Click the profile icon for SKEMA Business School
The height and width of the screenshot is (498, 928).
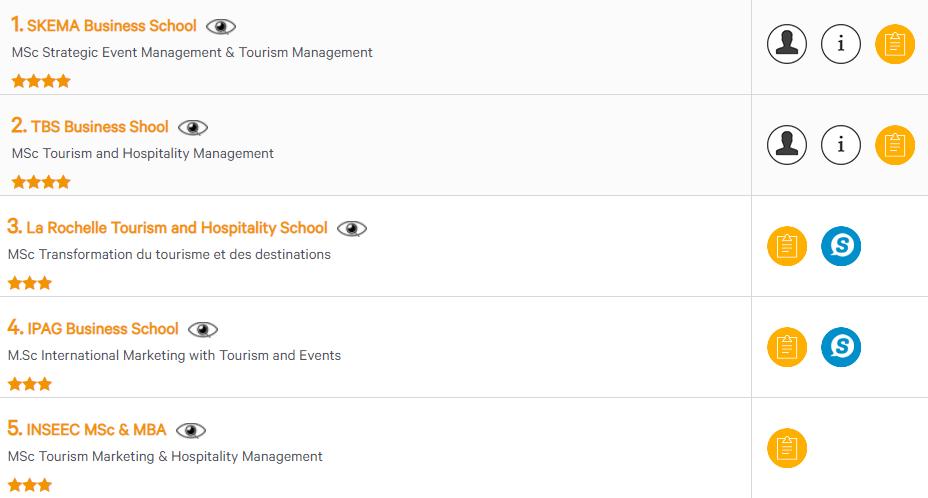[787, 44]
